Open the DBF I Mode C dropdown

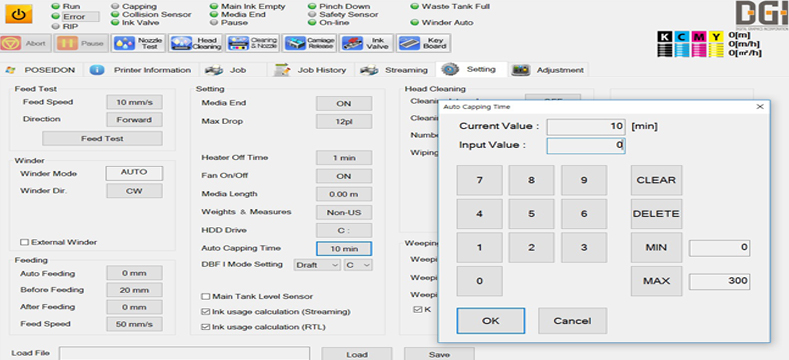[x=358, y=265]
